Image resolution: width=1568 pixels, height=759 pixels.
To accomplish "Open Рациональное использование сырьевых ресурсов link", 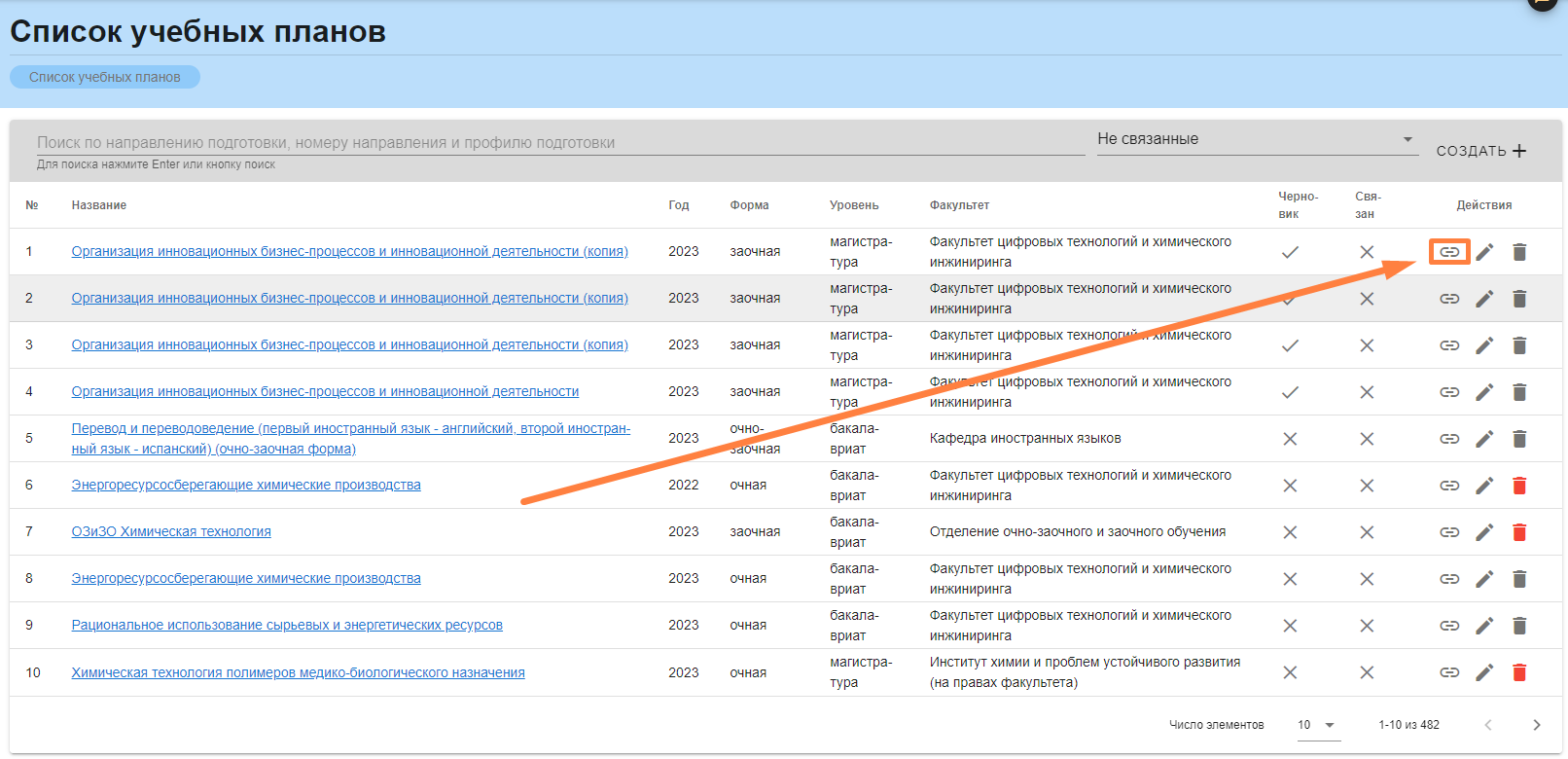I will pyautogui.click(x=287, y=625).
